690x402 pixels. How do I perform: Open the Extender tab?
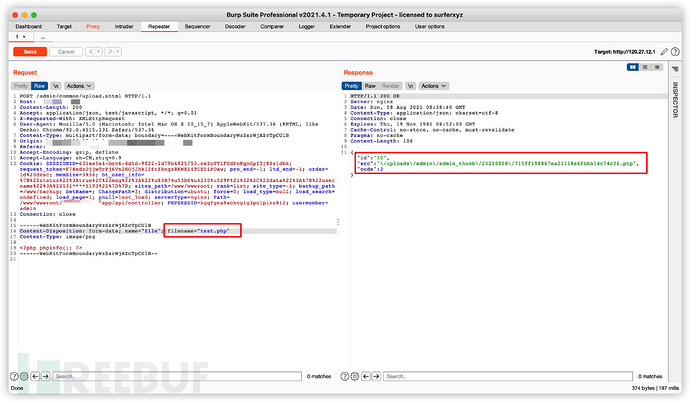click(340, 26)
